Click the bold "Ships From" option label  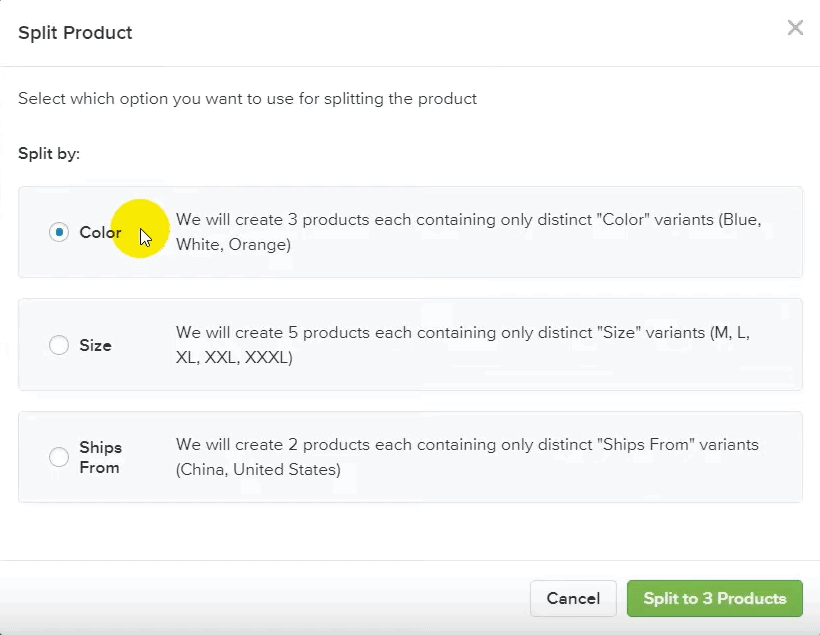(x=100, y=457)
